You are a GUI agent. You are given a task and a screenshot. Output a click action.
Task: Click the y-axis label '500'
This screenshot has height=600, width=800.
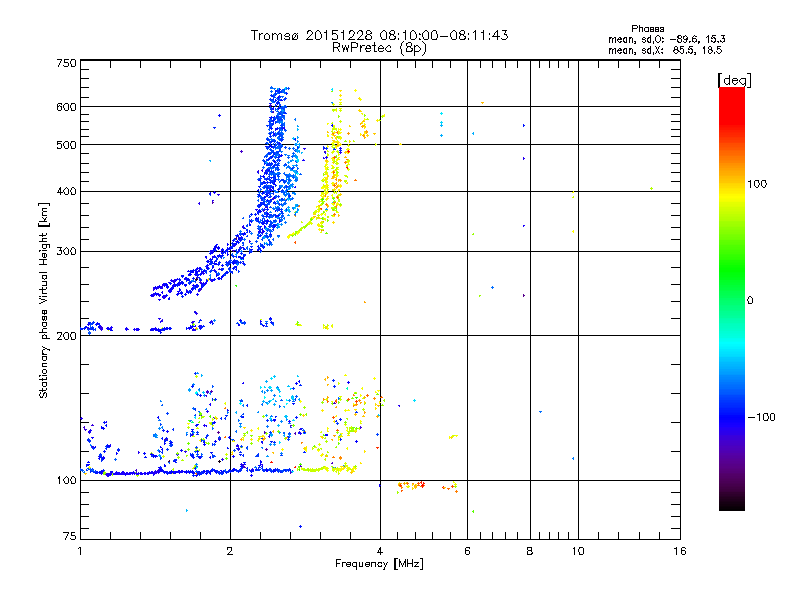click(x=66, y=145)
